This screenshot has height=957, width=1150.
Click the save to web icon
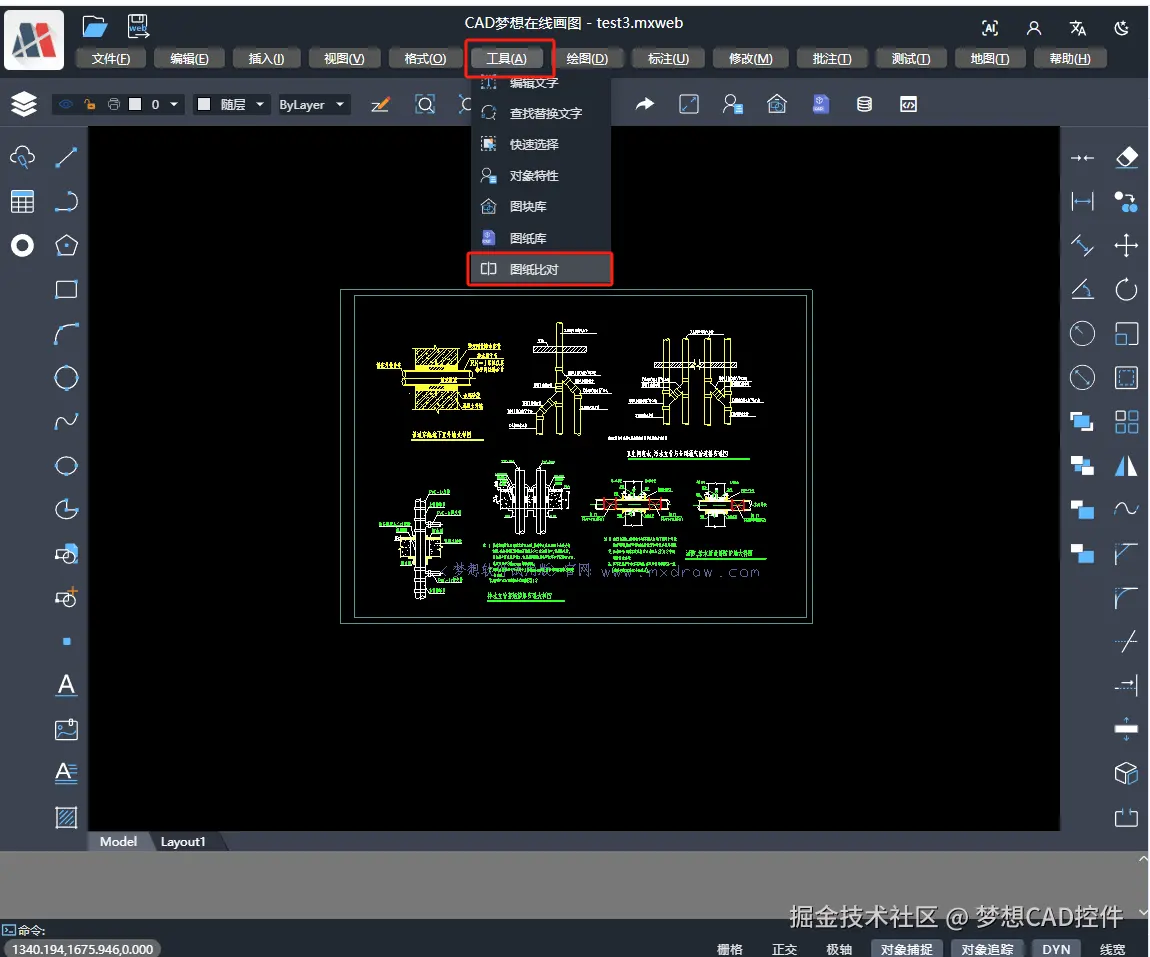[x=138, y=27]
